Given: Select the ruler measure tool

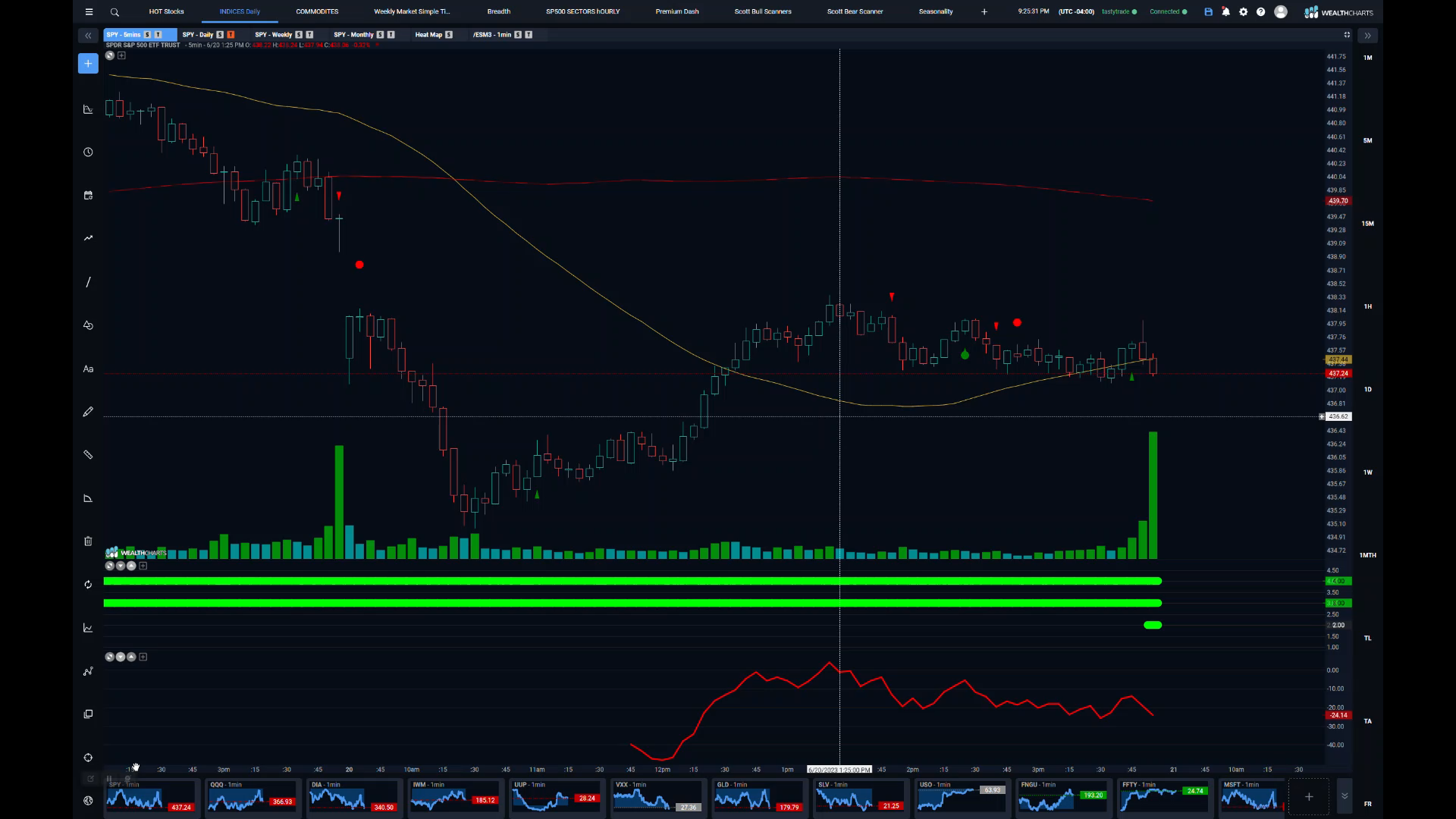Looking at the screenshot, I should pyautogui.click(x=88, y=455).
